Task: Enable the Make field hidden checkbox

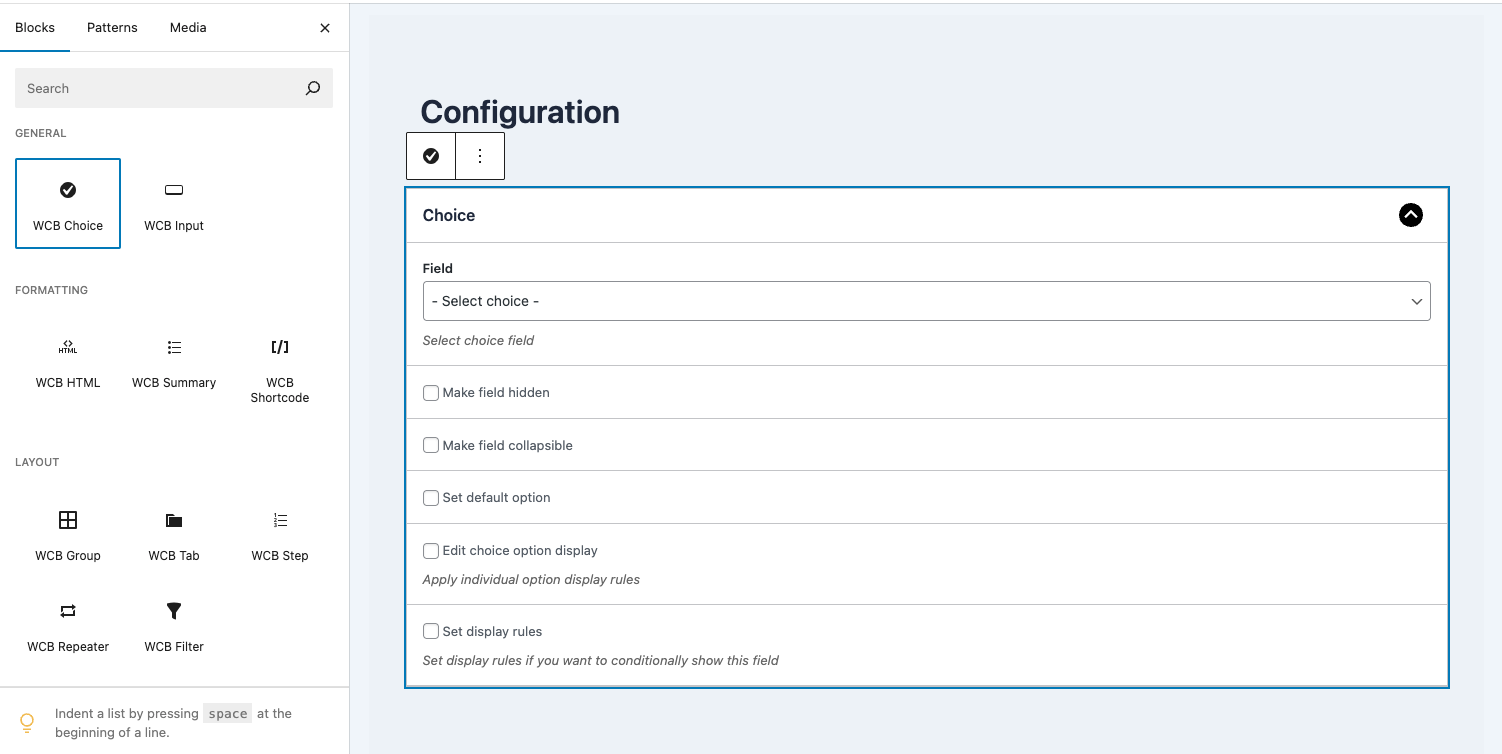Action: (431, 393)
